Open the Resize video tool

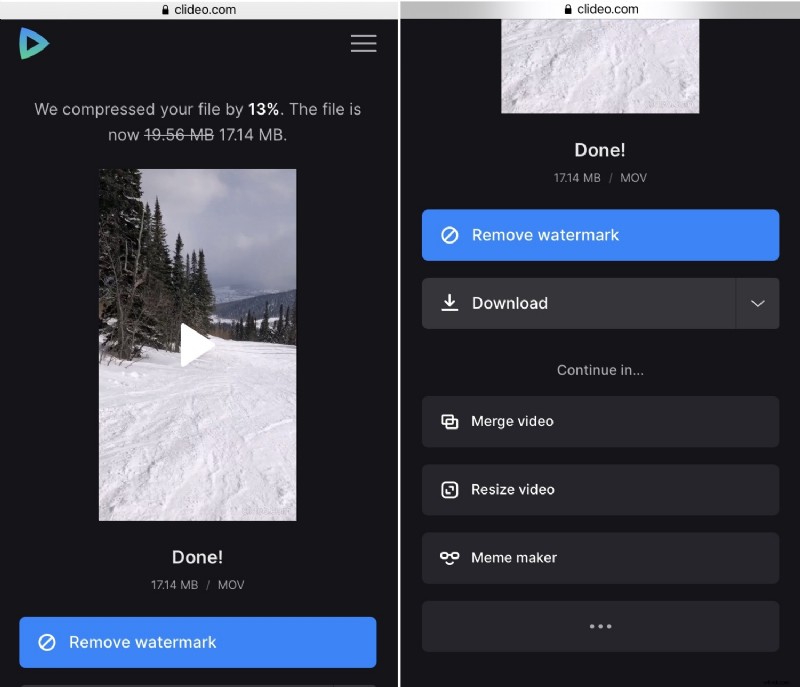click(600, 489)
